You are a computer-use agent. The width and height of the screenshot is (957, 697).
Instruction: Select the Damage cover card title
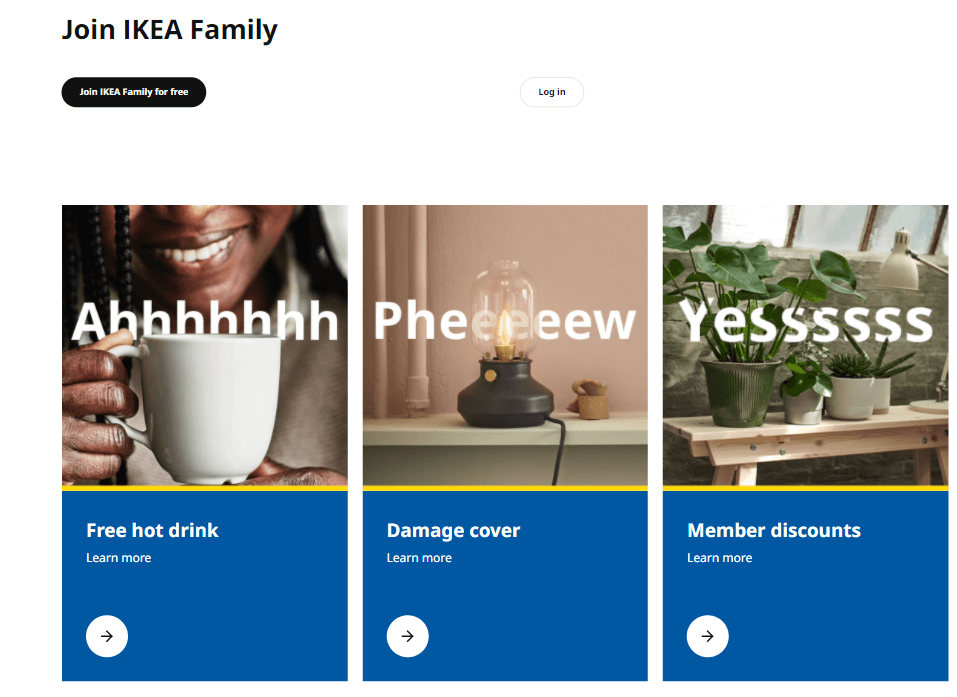(453, 530)
